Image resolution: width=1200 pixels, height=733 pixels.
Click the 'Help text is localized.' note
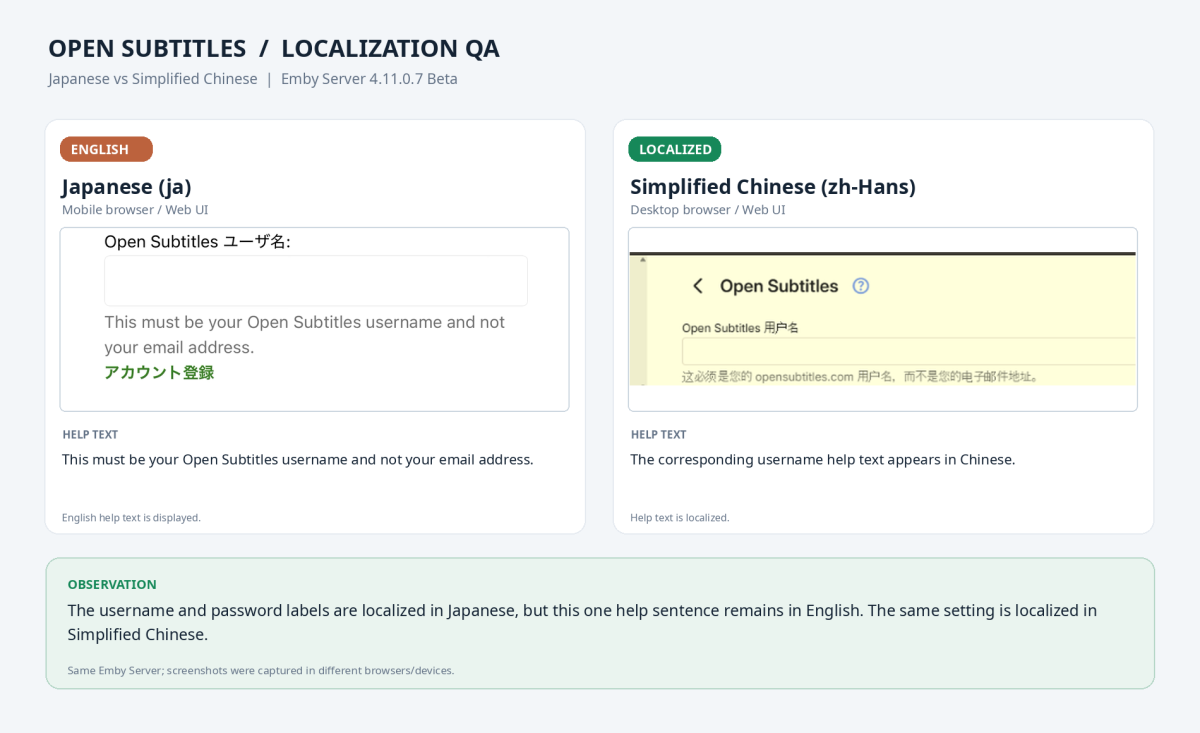coord(680,518)
